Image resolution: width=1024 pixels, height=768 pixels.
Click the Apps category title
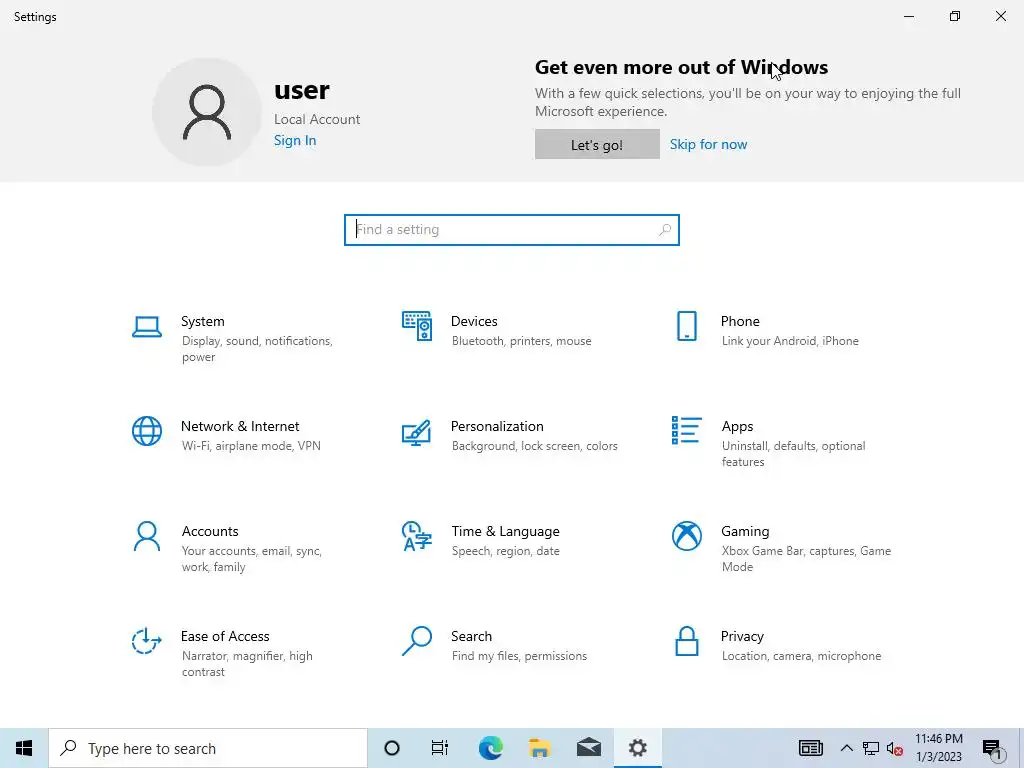pos(737,427)
